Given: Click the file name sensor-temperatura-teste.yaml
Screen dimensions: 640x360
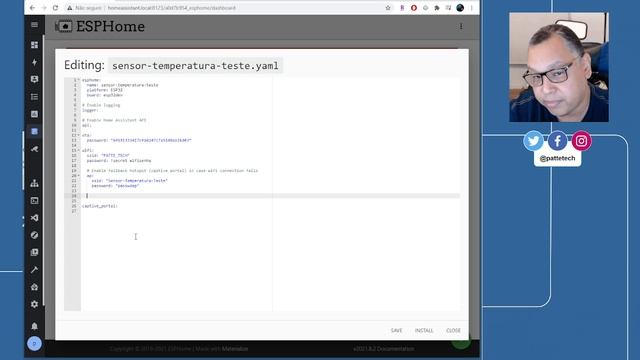Looking at the screenshot, I should pos(195,66).
